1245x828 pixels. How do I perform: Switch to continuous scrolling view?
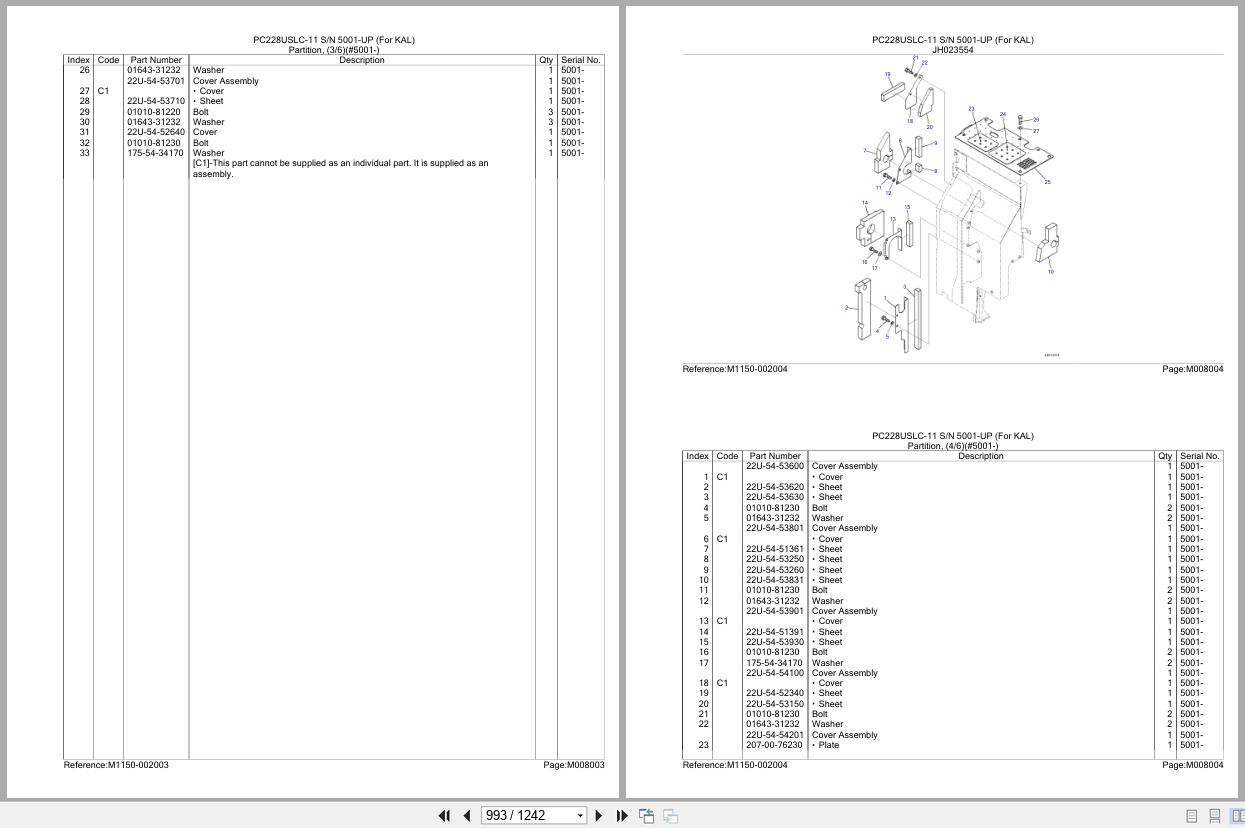click(1215, 816)
